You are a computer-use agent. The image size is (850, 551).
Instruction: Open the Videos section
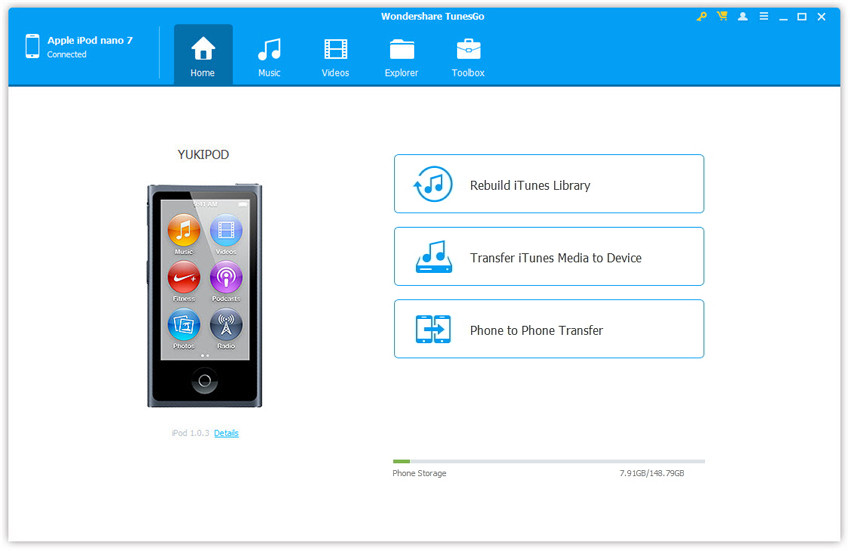coord(335,55)
